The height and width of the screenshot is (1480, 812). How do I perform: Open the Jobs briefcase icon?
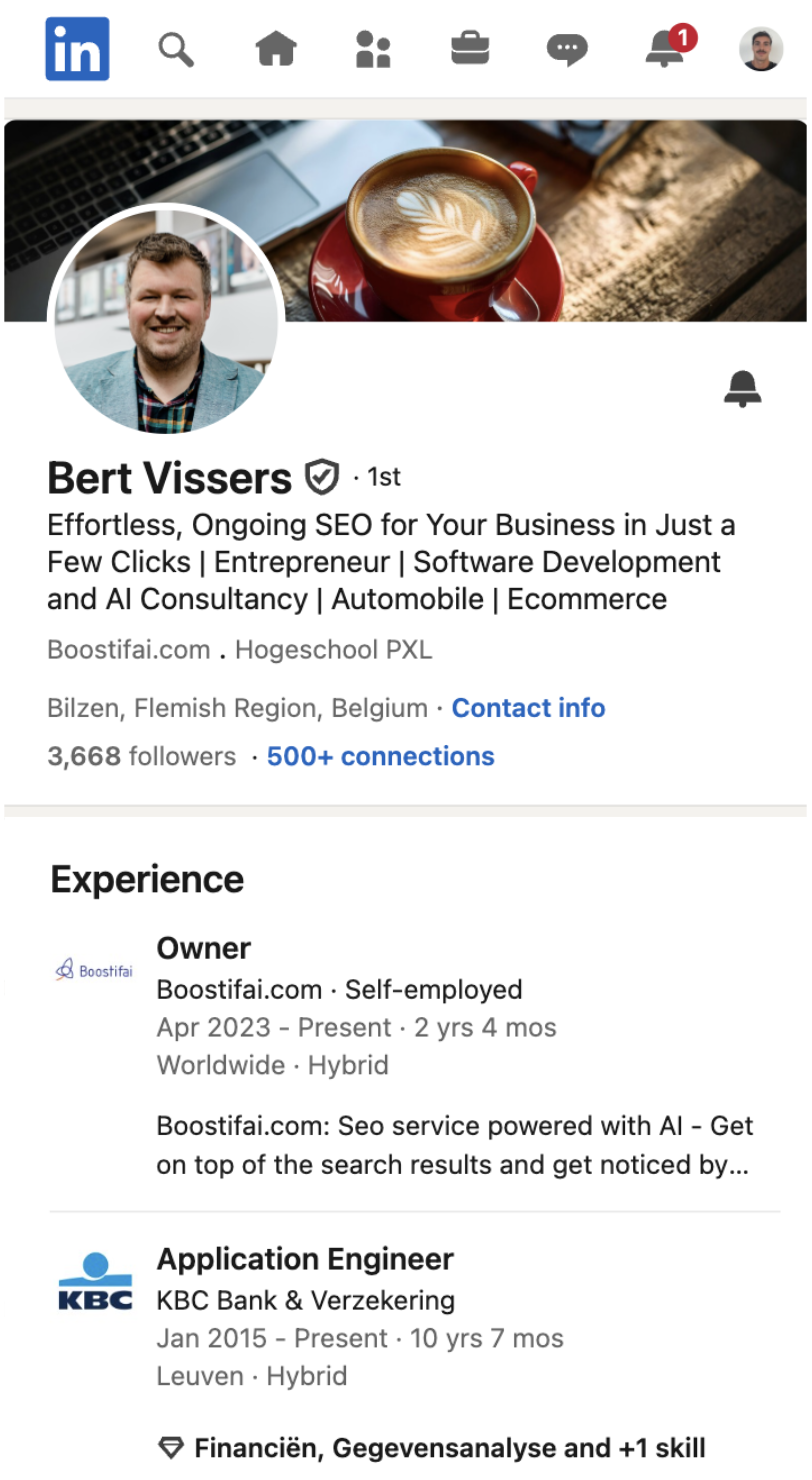pos(470,48)
